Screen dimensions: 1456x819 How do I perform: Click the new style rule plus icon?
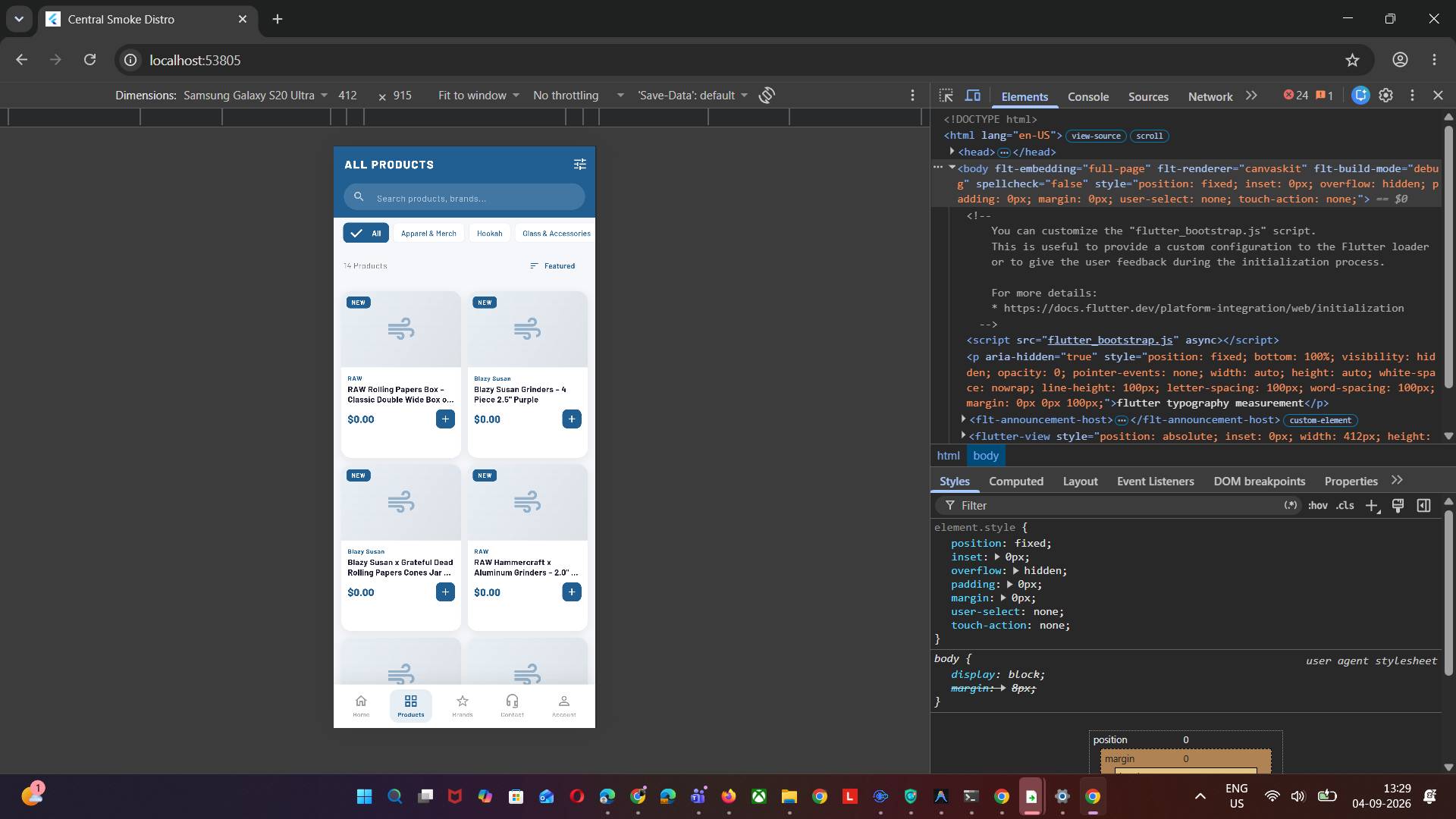pyautogui.click(x=1372, y=506)
